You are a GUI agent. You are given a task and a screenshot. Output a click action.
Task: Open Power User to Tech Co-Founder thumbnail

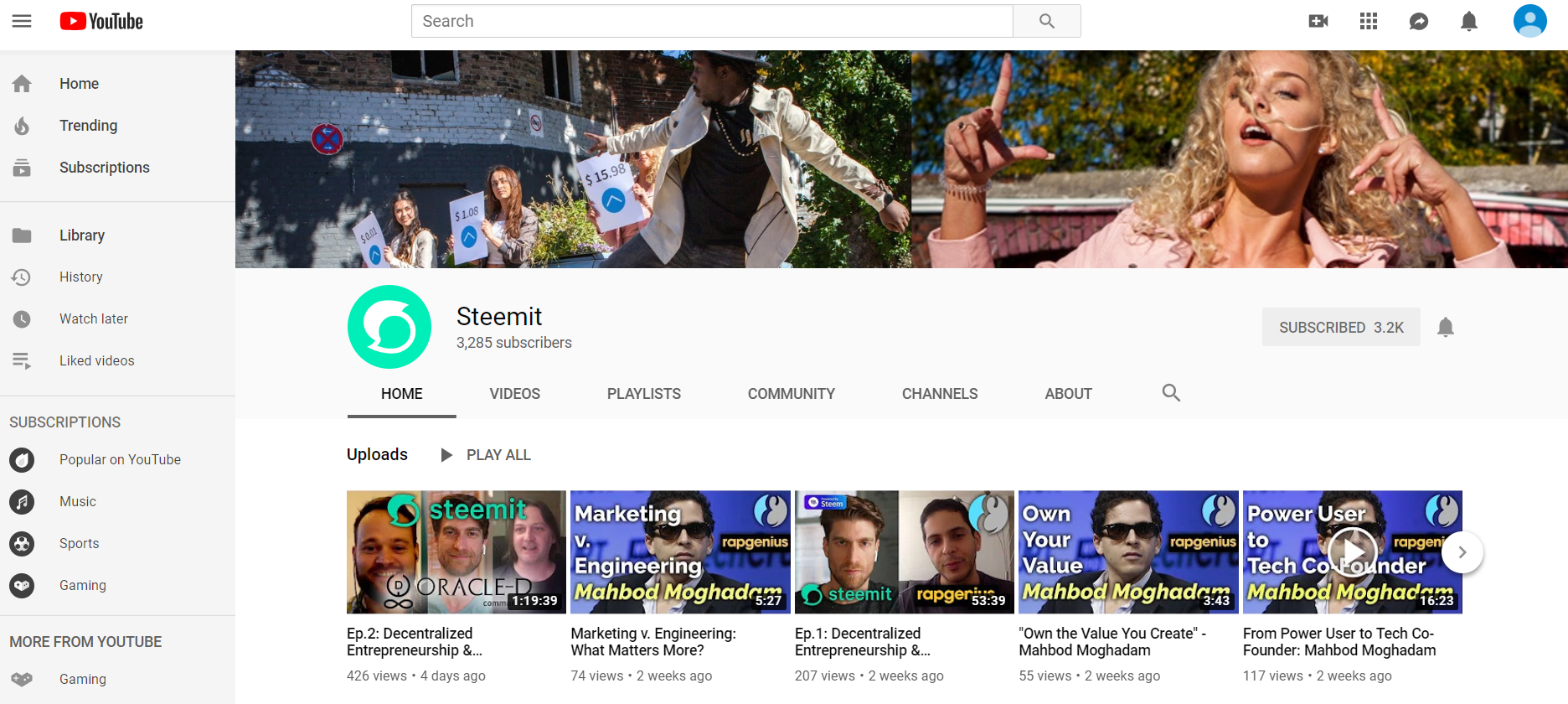[x=1353, y=552]
